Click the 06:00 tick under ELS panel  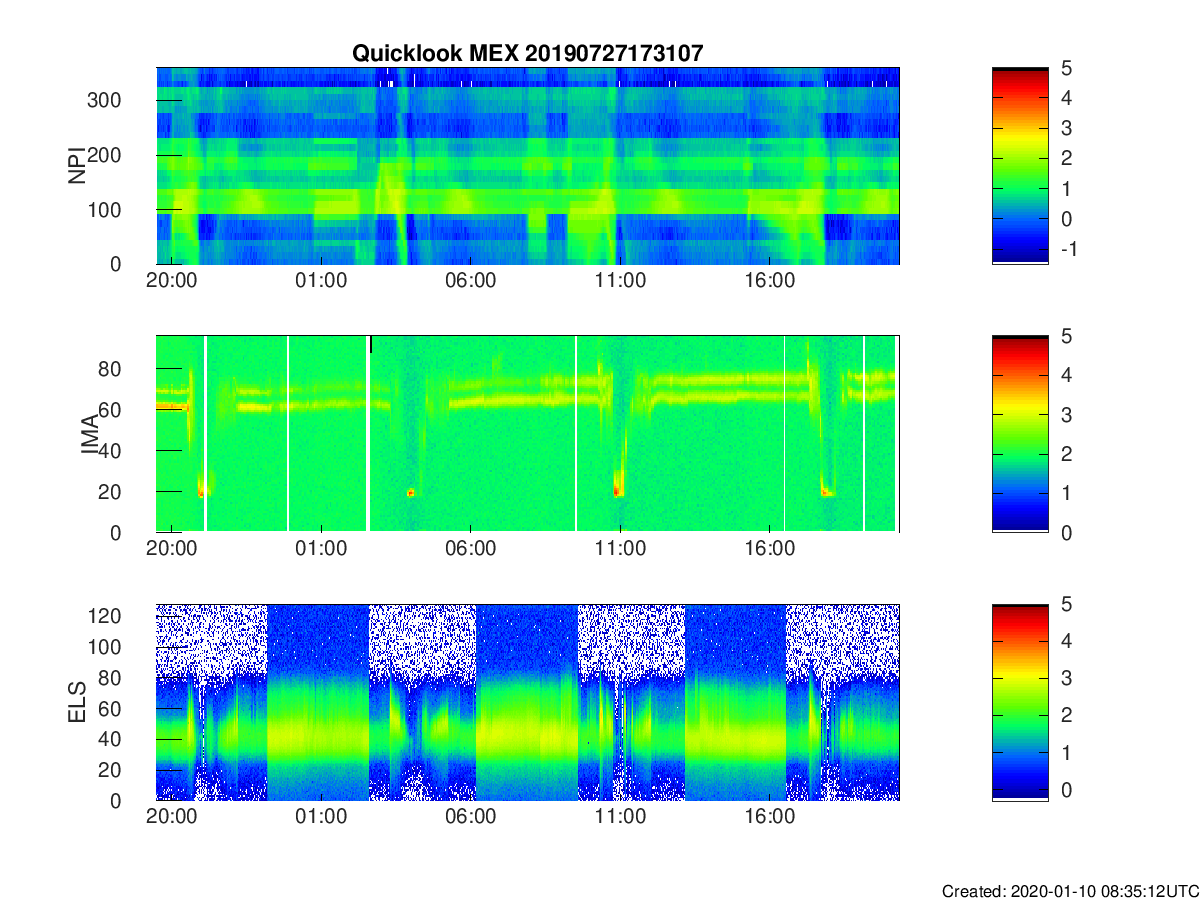471,817
